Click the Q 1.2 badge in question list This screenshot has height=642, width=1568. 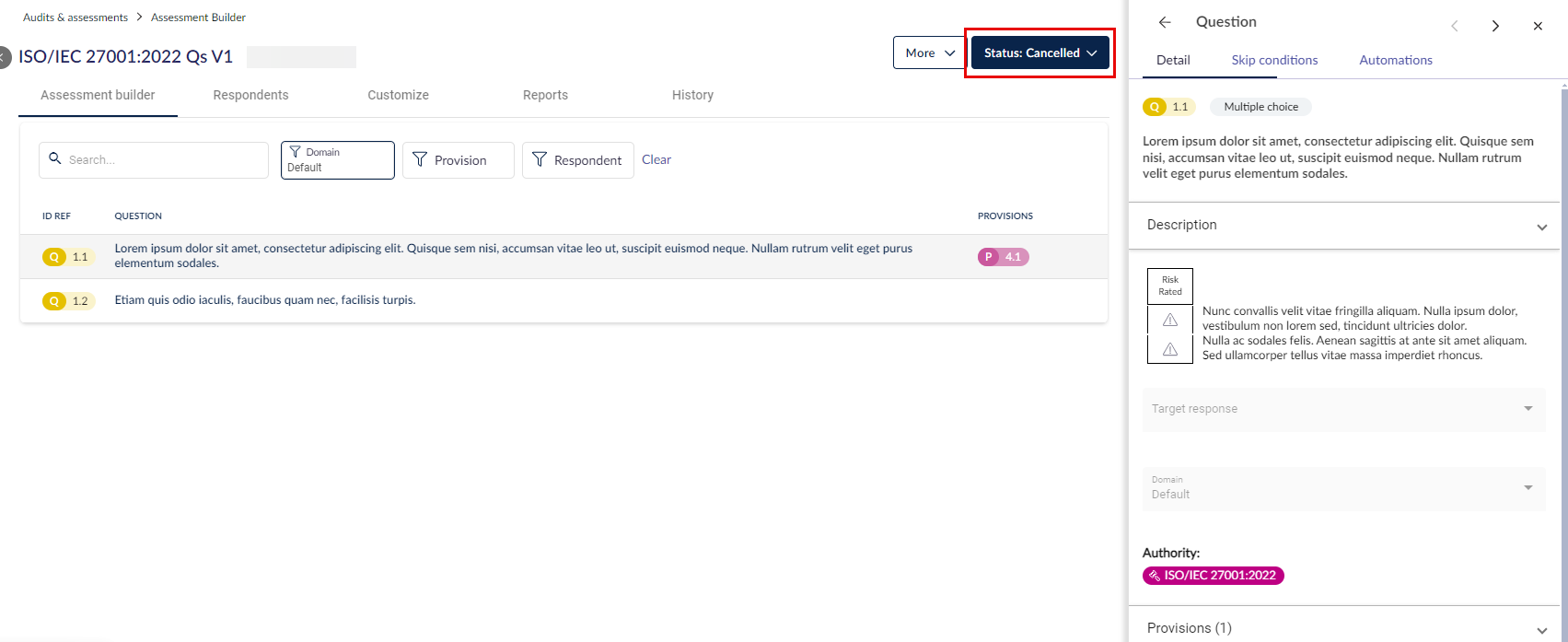68,301
